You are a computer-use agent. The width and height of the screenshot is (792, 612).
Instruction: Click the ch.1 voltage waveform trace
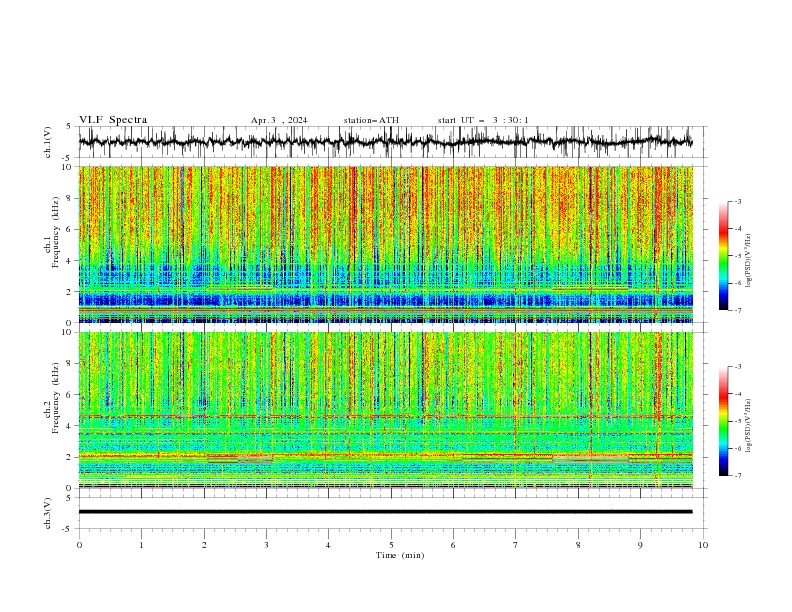tap(385, 142)
